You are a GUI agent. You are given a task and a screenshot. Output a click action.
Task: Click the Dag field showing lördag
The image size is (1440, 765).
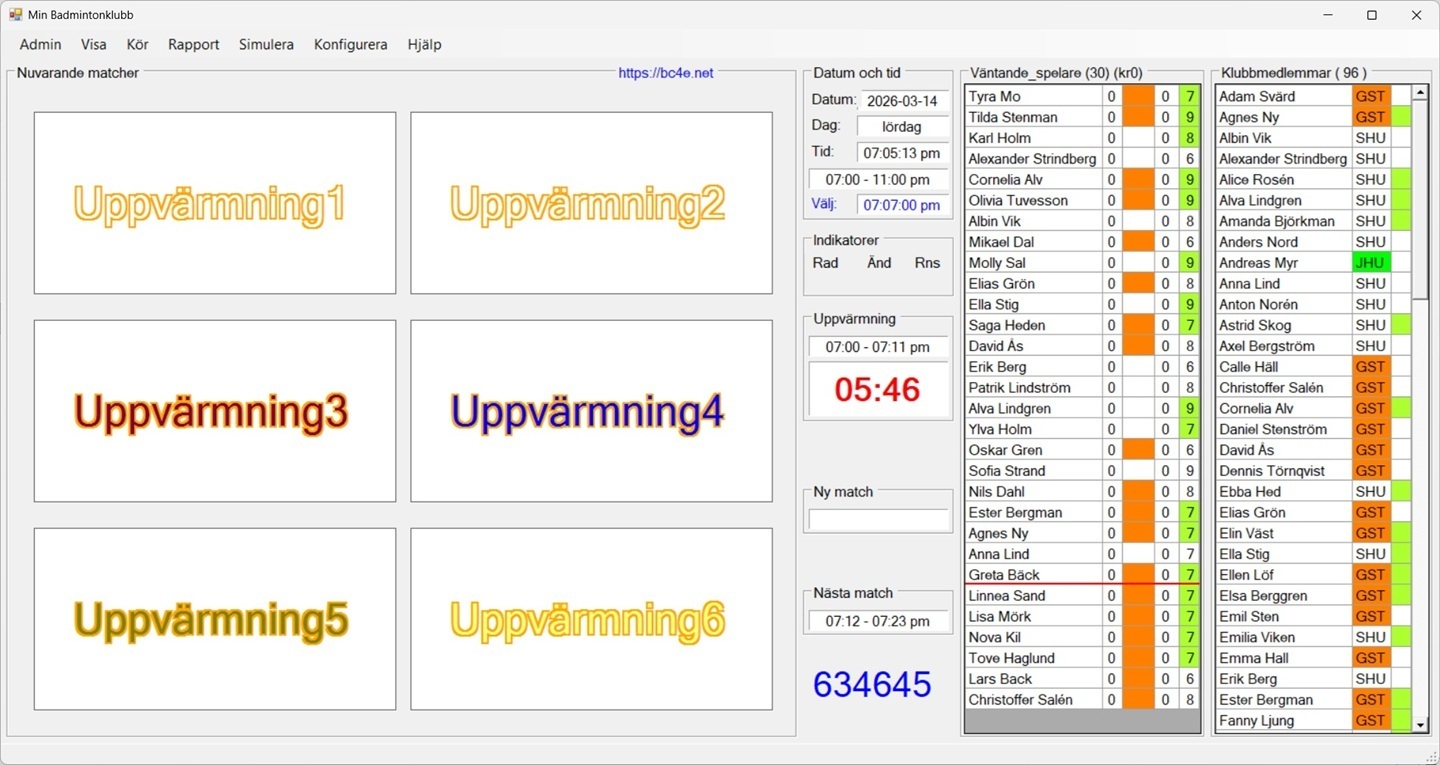(903, 126)
